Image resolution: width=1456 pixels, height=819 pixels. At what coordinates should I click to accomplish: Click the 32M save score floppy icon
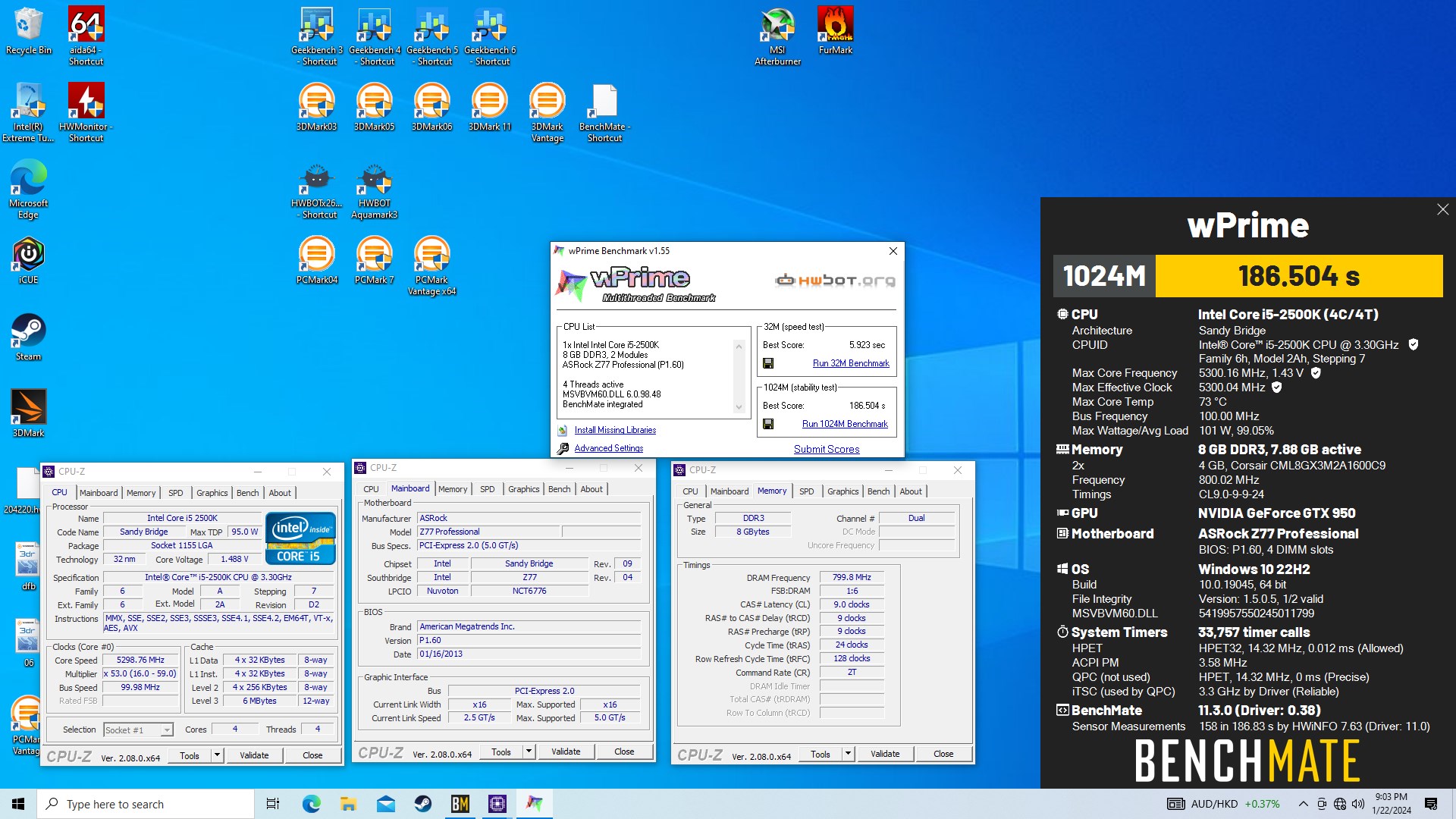click(x=768, y=363)
